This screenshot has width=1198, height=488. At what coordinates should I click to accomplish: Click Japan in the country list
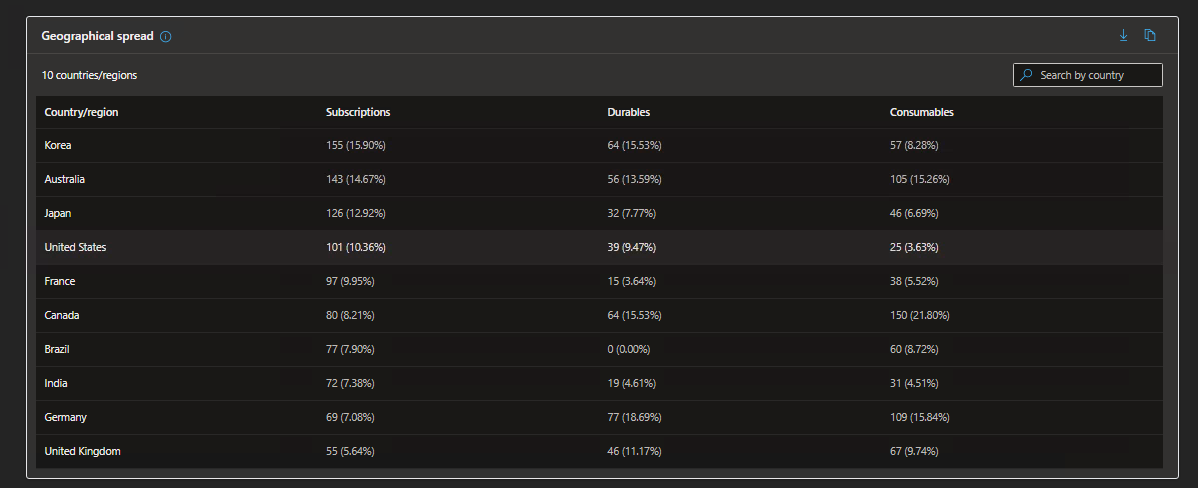click(x=58, y=213)
